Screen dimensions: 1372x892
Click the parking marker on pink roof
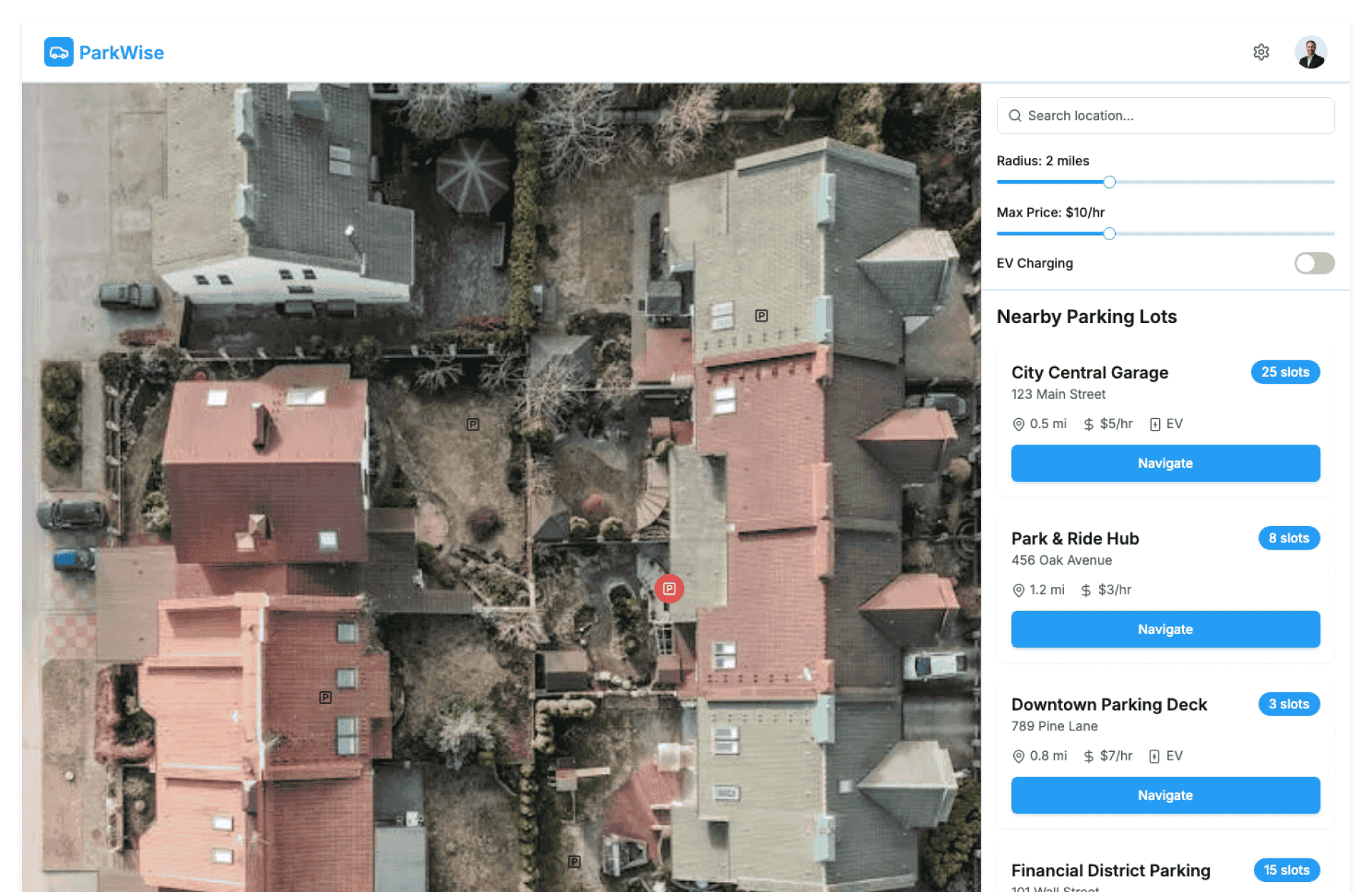[x=325, y=697]
